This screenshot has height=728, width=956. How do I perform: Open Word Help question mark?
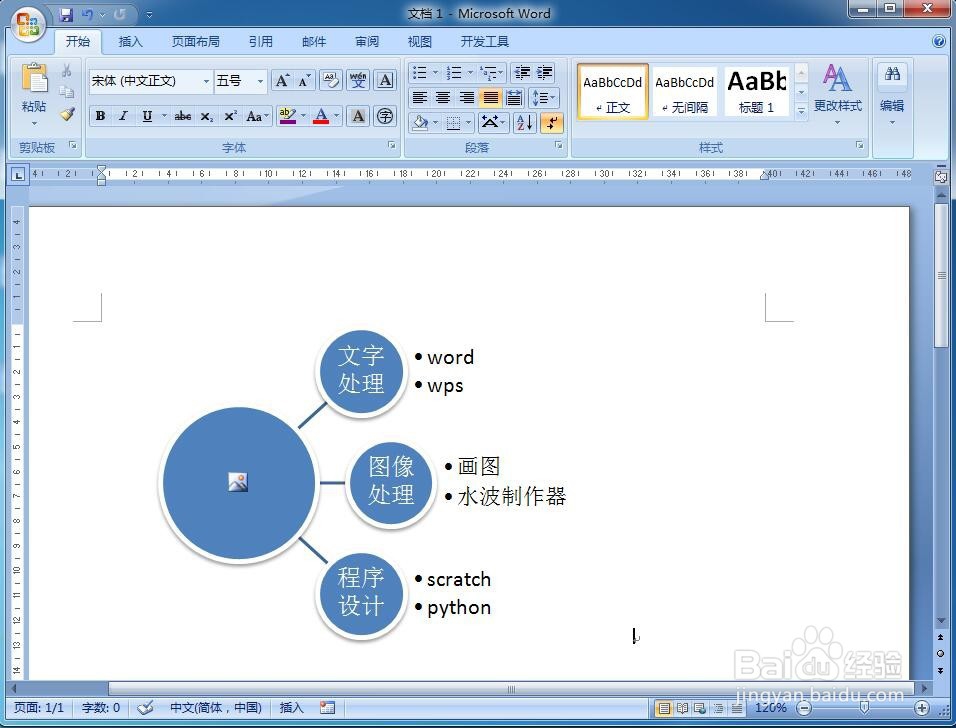point(939,41)
